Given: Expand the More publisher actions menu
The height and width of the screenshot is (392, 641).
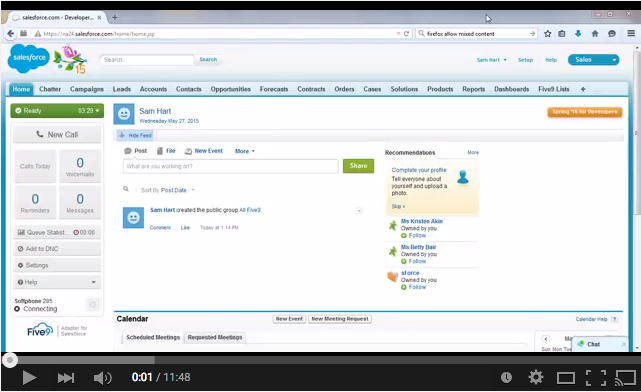Looking at the screenshot, I should tap(244, 151).
